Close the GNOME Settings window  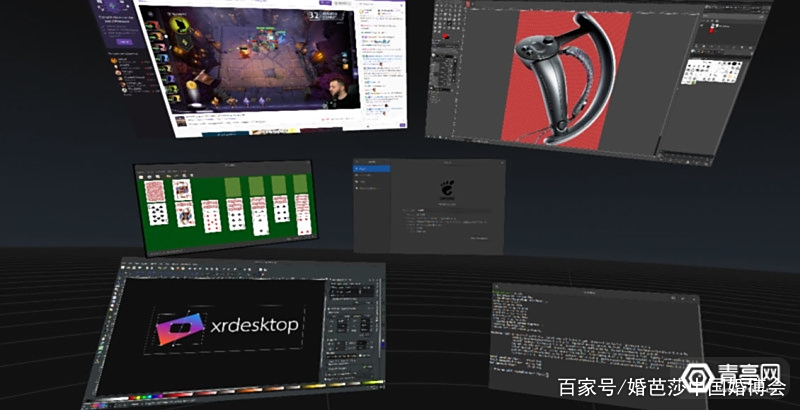click(x=502, y=163)
